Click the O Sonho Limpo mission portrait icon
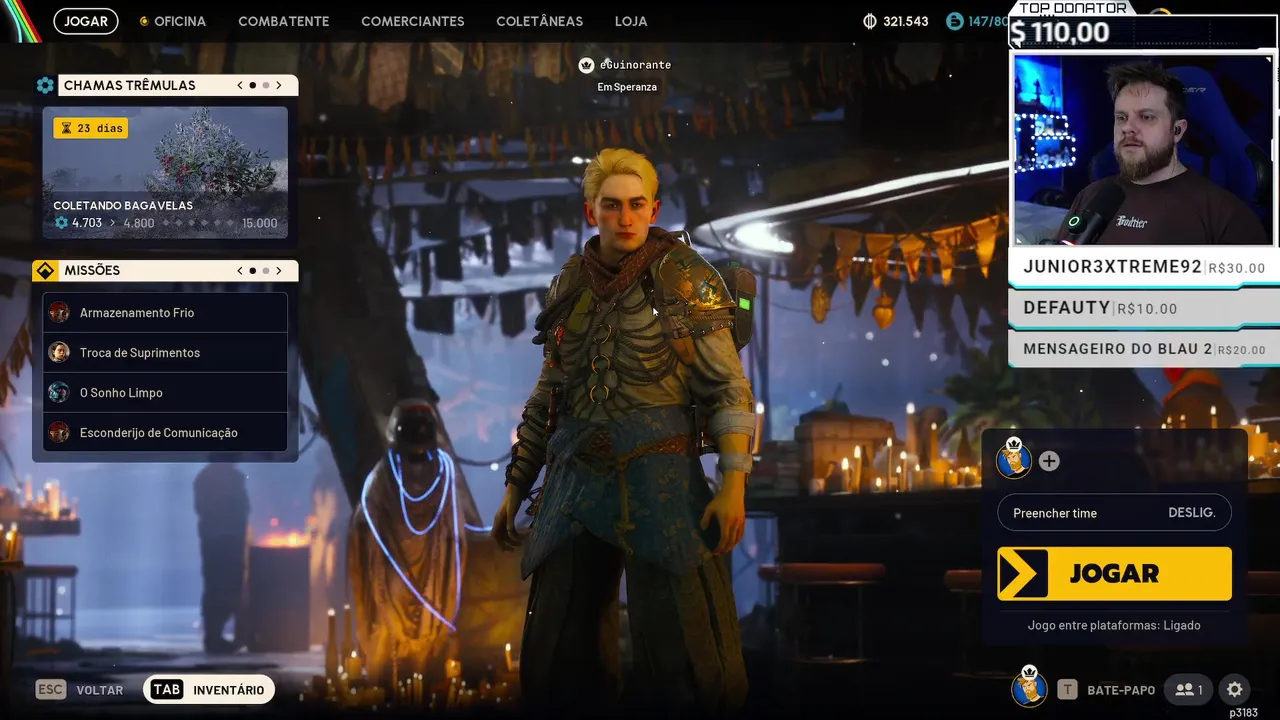Screen dimensions: 1280x720 (x=60, y=392)
